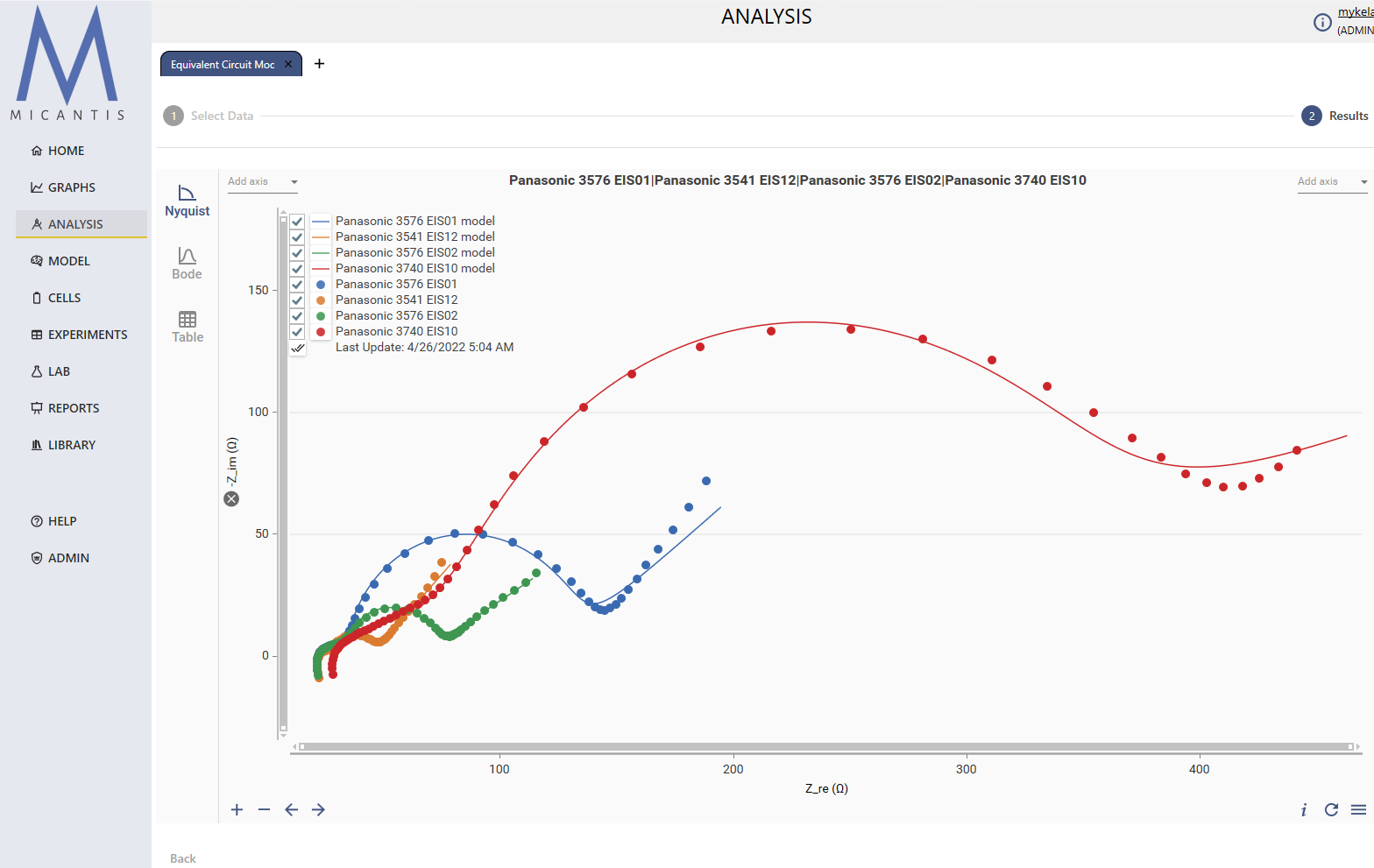This screenshot has width=1374, height=868.
Task: Click the Experiments table icon in sidebar
Action: coord(37,335)
